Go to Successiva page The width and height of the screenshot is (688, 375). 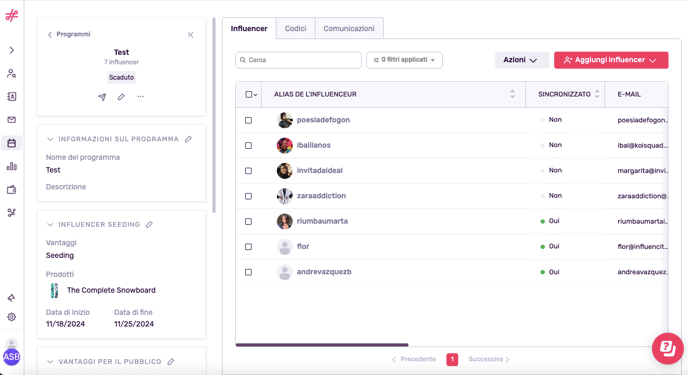tap(489, 359)
